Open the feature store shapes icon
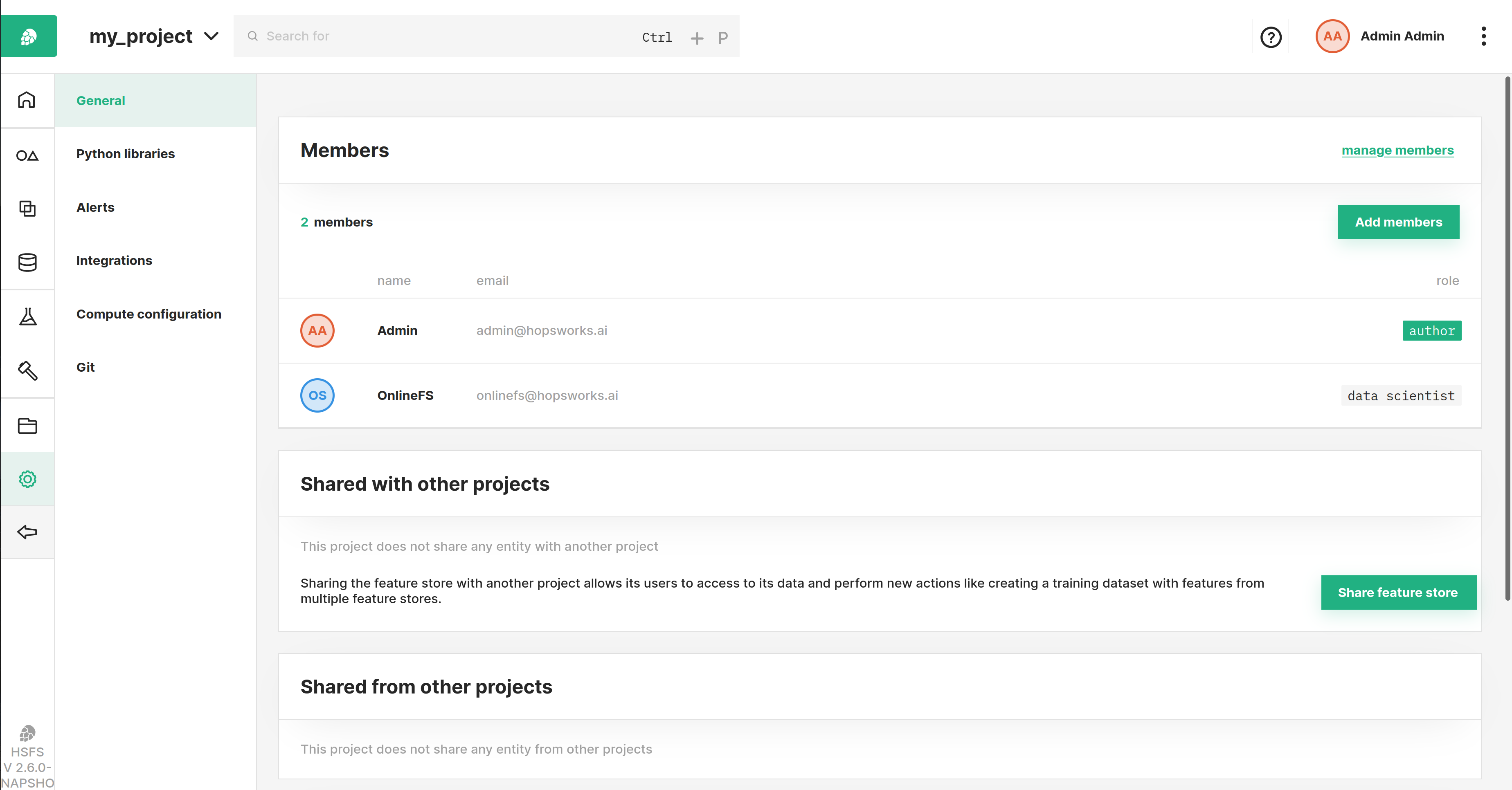 tap(27, 155)
